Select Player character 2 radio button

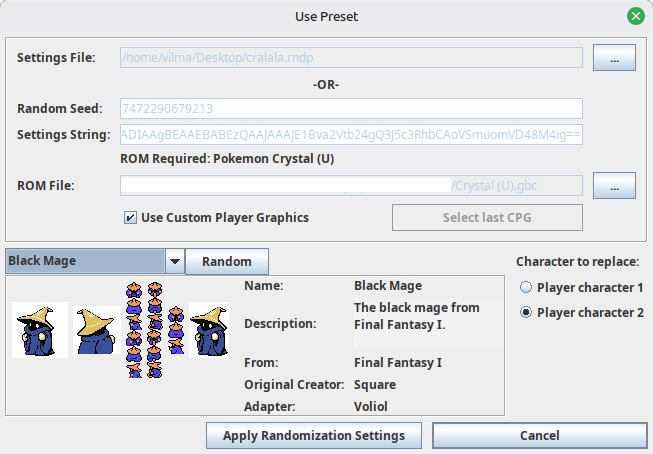tap(526, 312)
